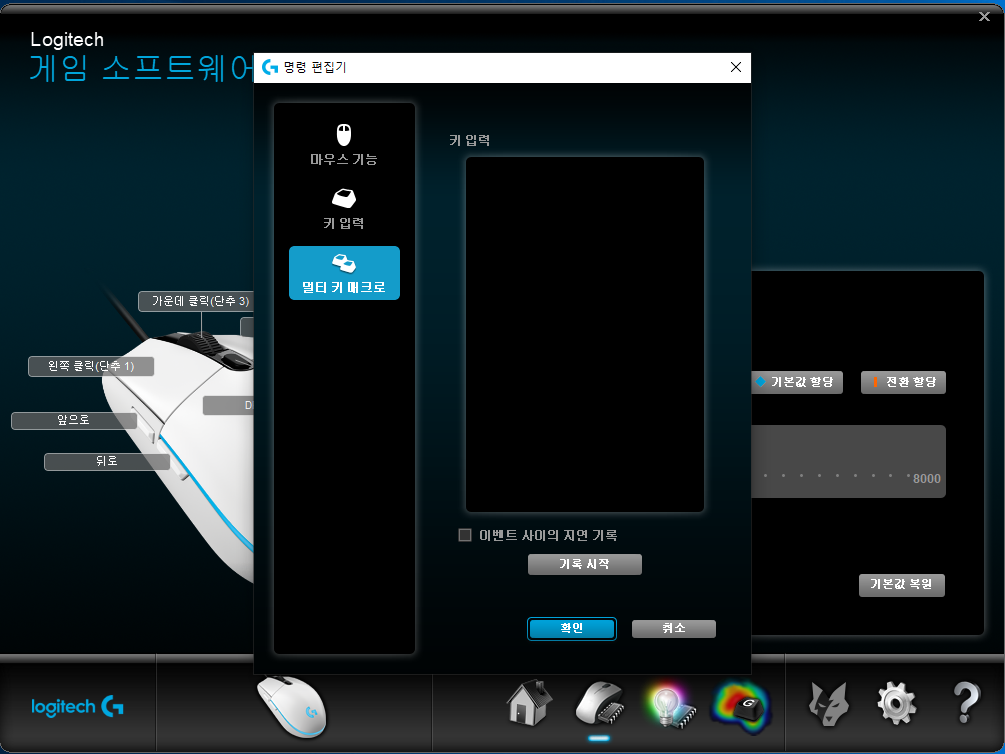
Task: Cancel with the 취소 button
Action: pos(674,628)
